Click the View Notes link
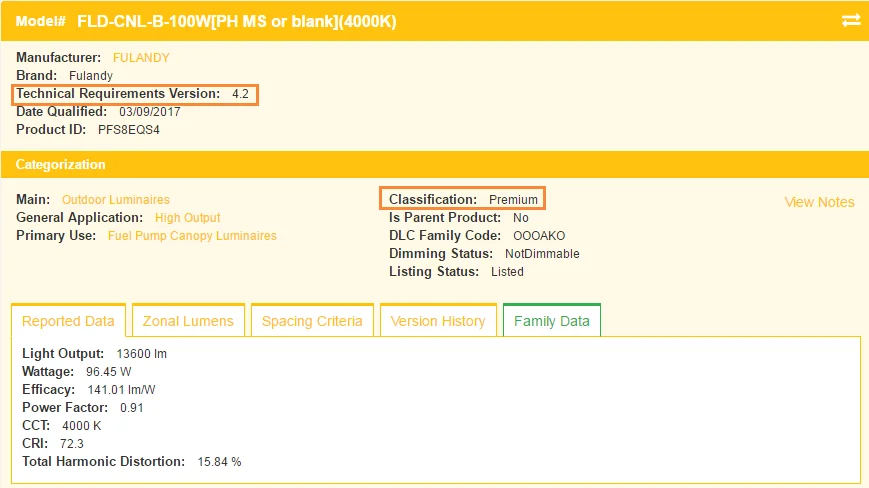 pyautogui.click(x=819, y=202)
